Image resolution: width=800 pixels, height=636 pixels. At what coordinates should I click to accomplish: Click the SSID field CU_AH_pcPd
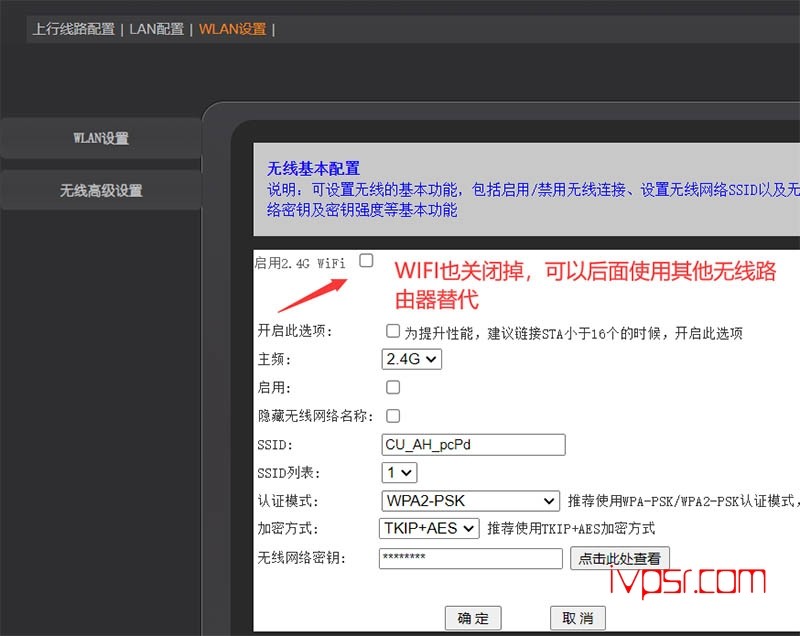pyautogui.click(x=473, y=445)
